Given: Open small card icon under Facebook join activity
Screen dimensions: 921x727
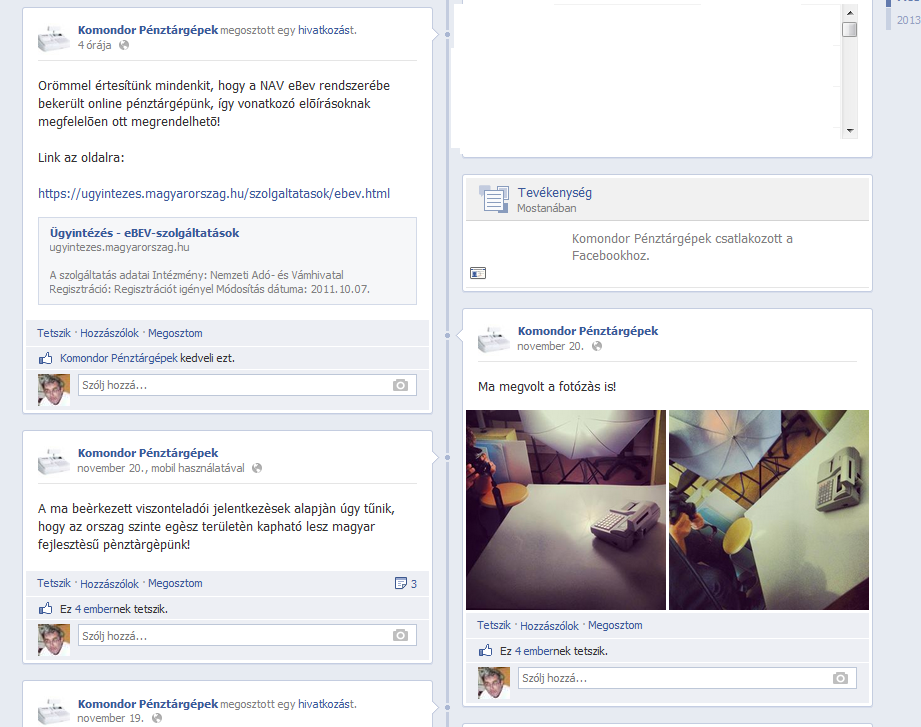Looking at the screenshot, I should [478, 273].
